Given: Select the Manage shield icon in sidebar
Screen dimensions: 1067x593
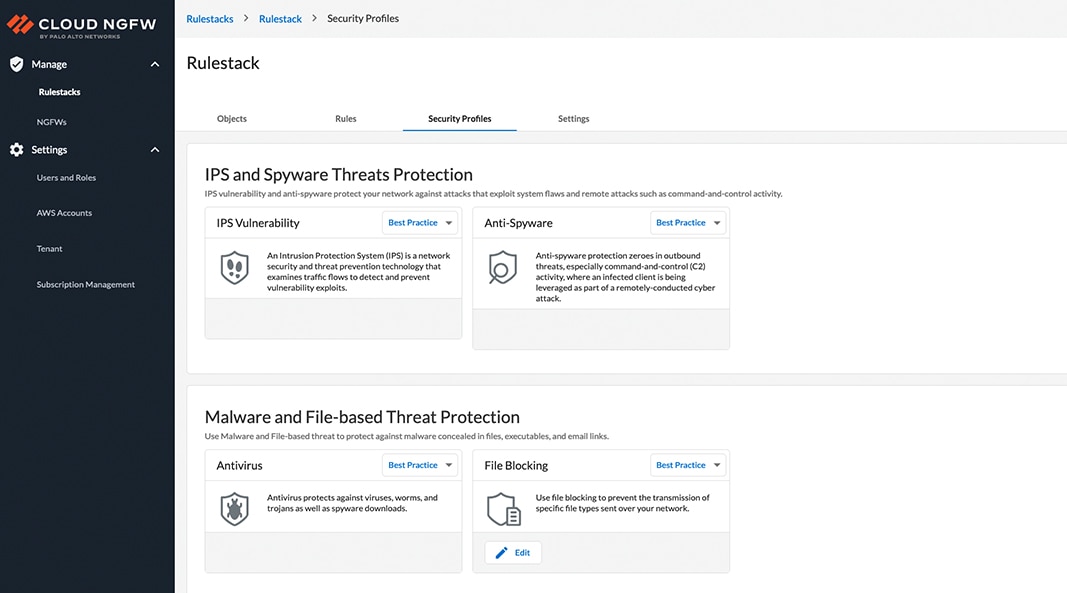Looking at the screenshot, I should tap(14, 63).
